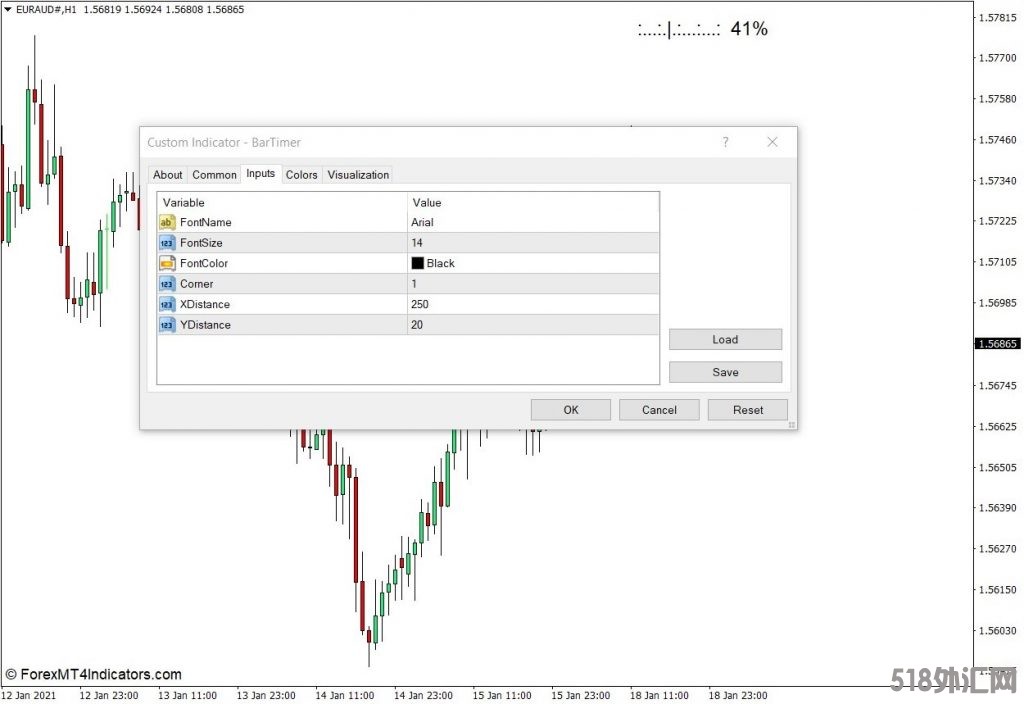The height and width of the screenshot is (704, 1024).
Task: Switch to the Visualization tab
Action: pos(358,175)
